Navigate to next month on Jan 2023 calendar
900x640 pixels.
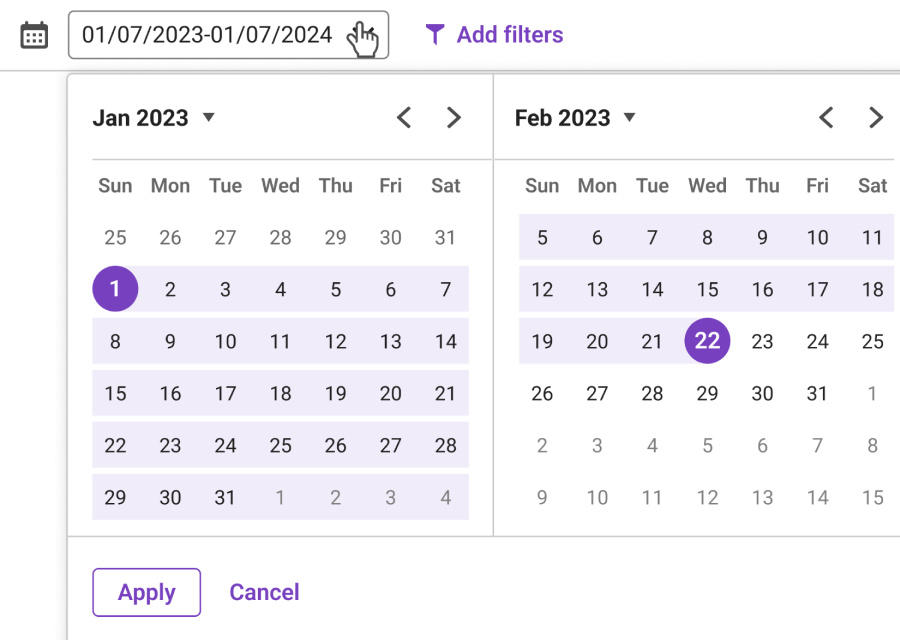454,117
